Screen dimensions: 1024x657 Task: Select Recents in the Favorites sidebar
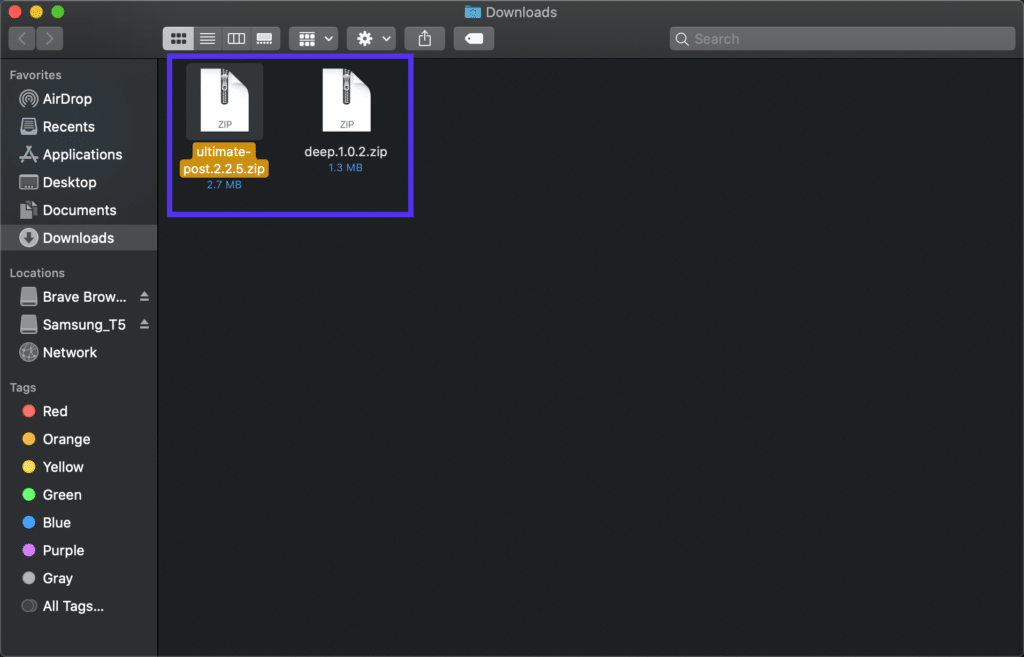pyautogui.click(x=66, y=126)
